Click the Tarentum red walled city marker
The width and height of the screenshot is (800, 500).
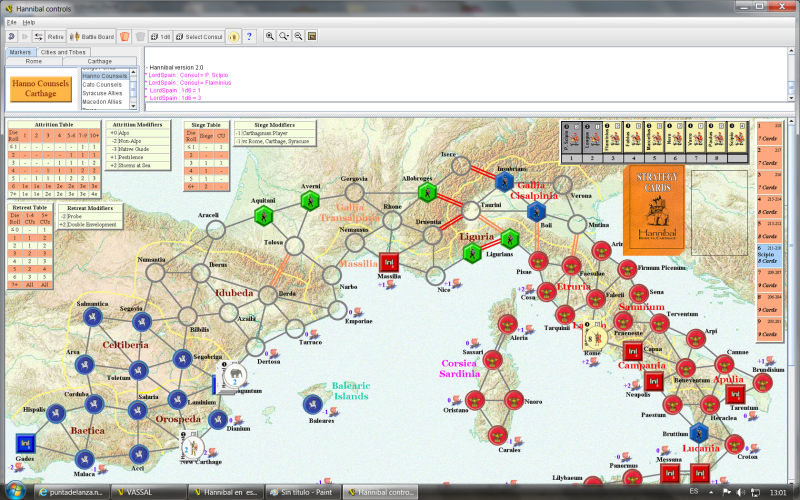[735, 394]
